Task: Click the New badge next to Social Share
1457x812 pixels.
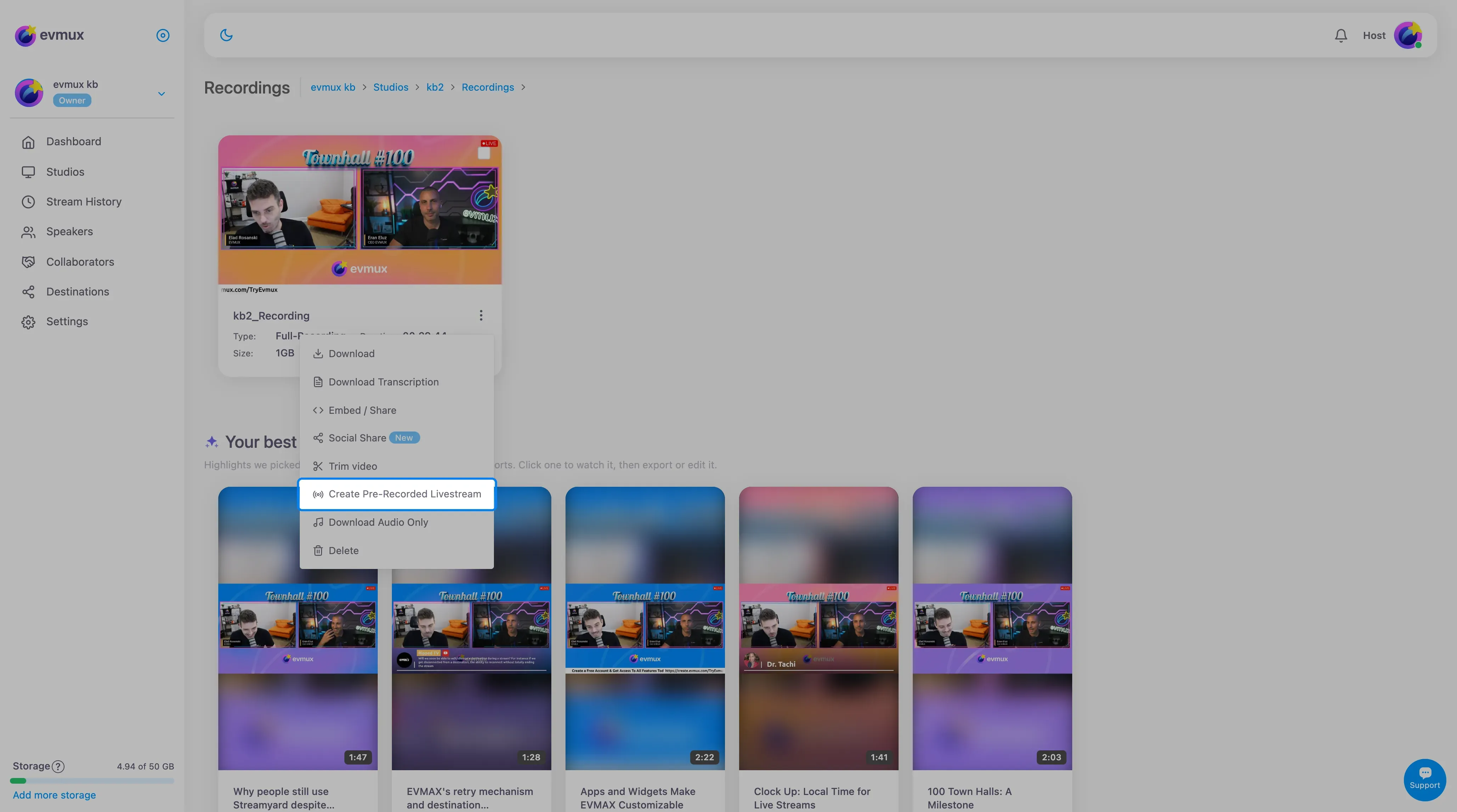Action: 404,438
